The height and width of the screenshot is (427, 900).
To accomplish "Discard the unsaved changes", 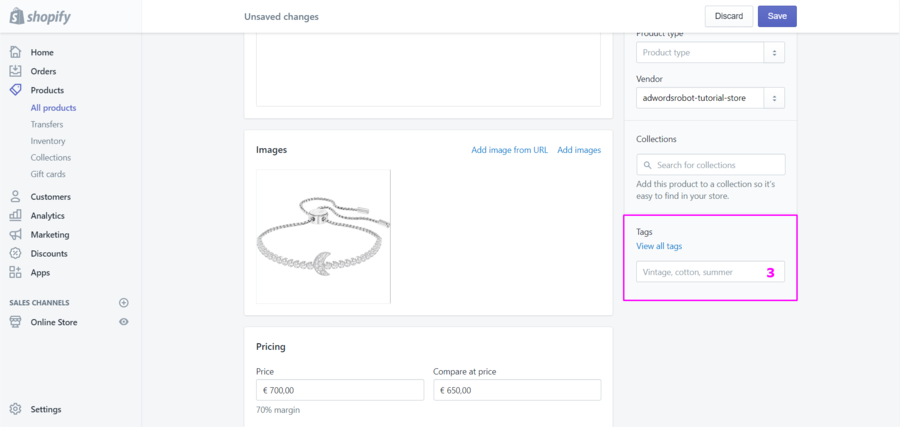I will [x=729, y=16].
